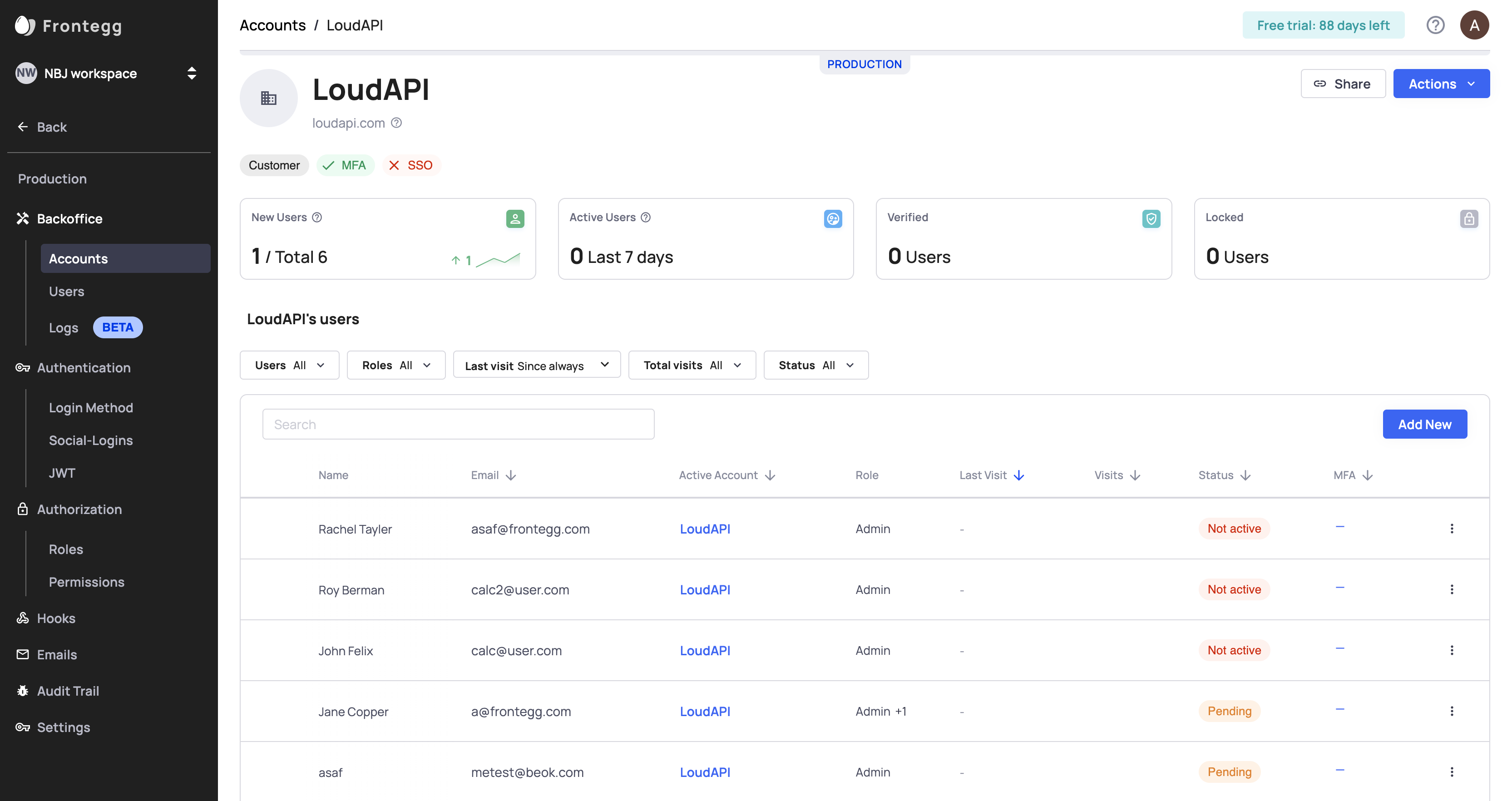Click the New Users info icon
Screen dimensions: 1512x801
tap(317, 217)
